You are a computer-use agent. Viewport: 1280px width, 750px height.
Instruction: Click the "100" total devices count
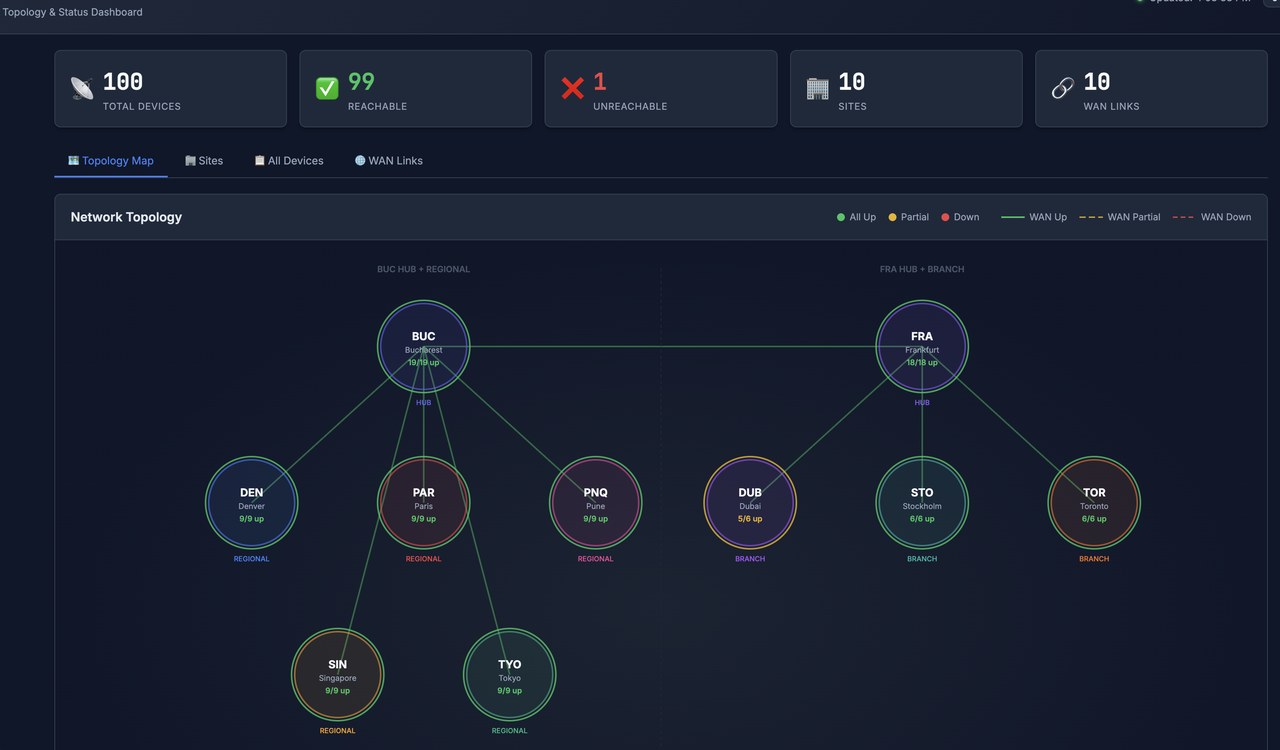pos(123,82)
